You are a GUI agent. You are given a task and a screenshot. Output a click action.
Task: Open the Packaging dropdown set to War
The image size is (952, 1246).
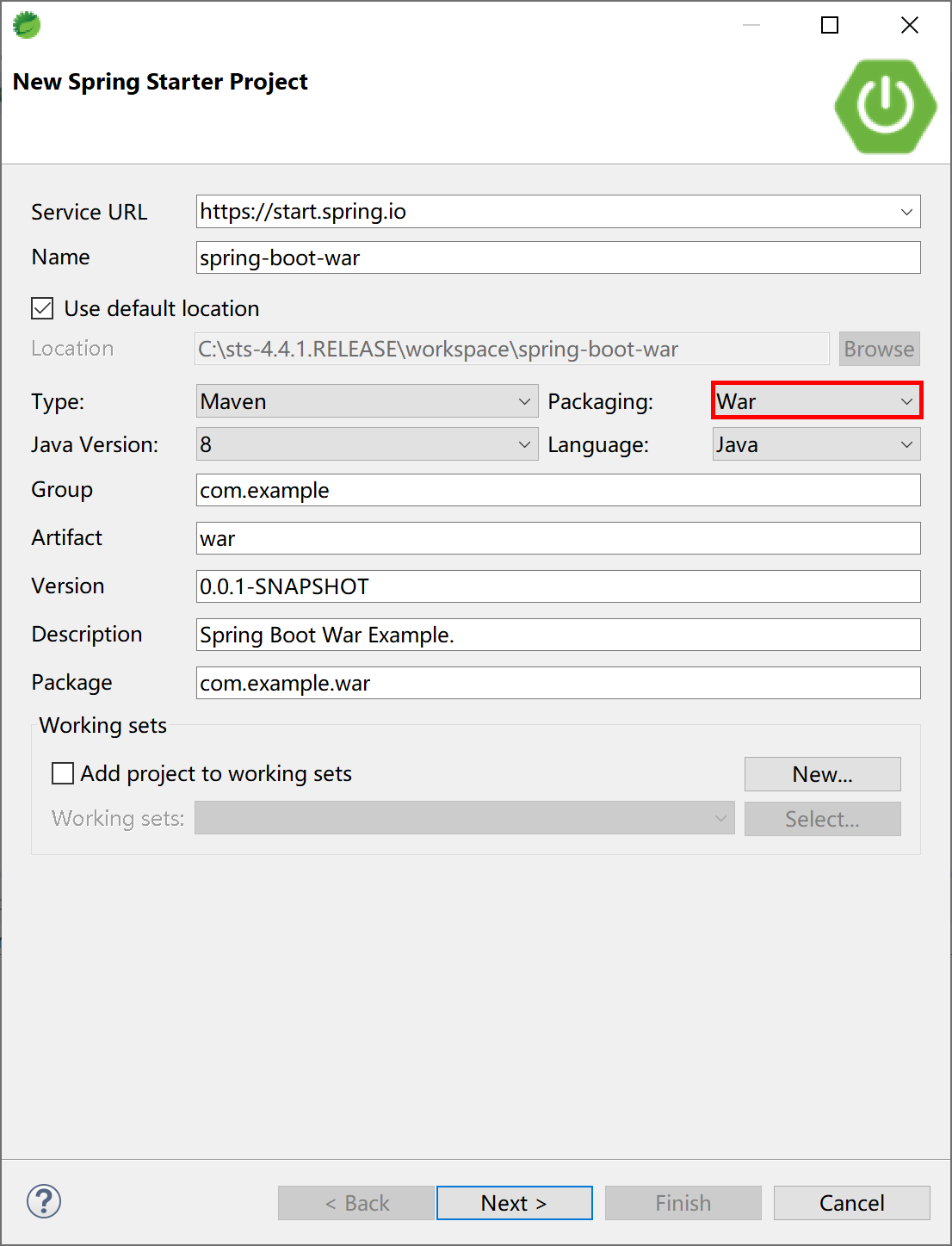point(816,401)
